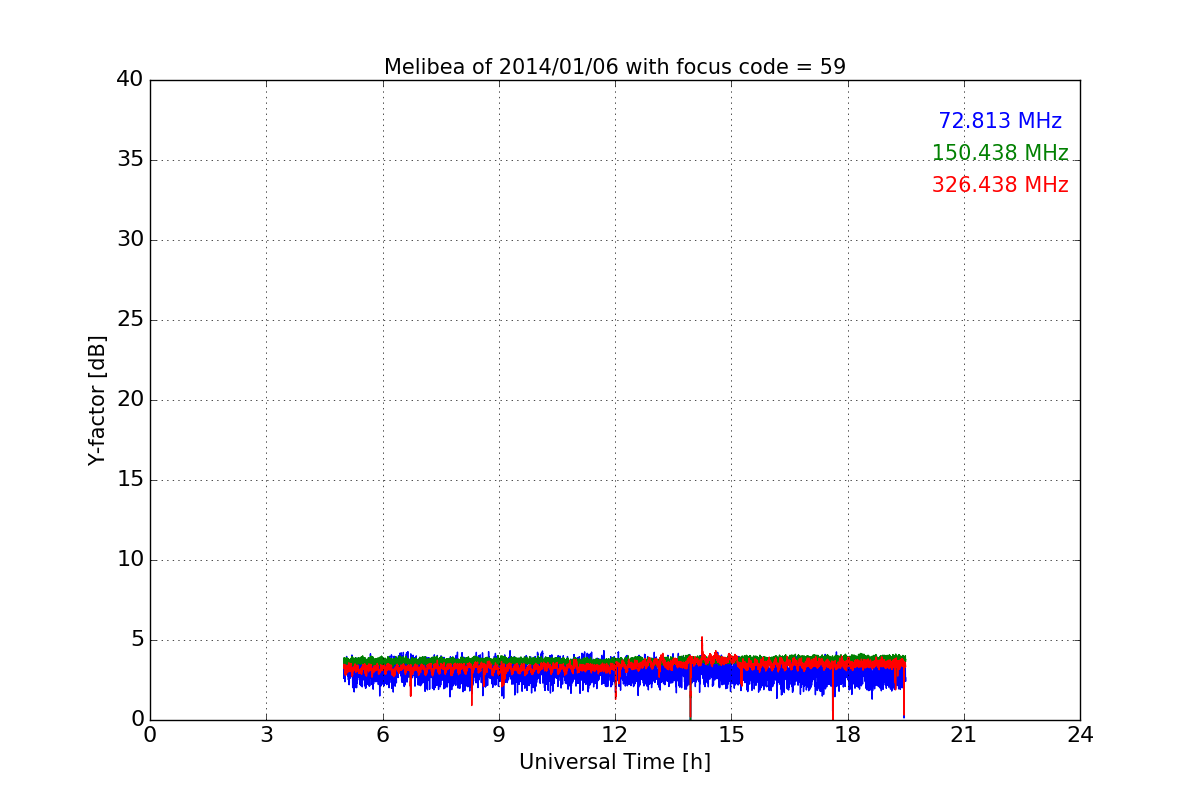This screenshot has width=1200, height=800.
Task: Click the x-axis tick label 6
Action: tap(382, 735)
